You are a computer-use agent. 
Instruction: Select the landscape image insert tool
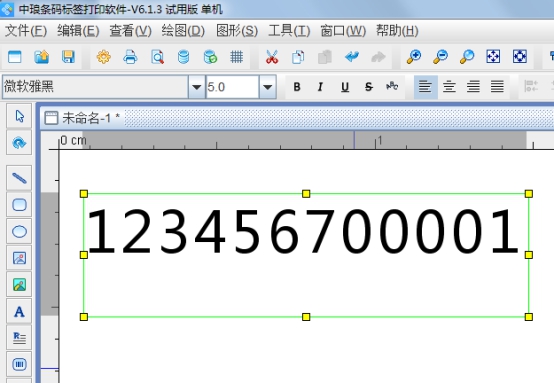[x=19, y=284]
